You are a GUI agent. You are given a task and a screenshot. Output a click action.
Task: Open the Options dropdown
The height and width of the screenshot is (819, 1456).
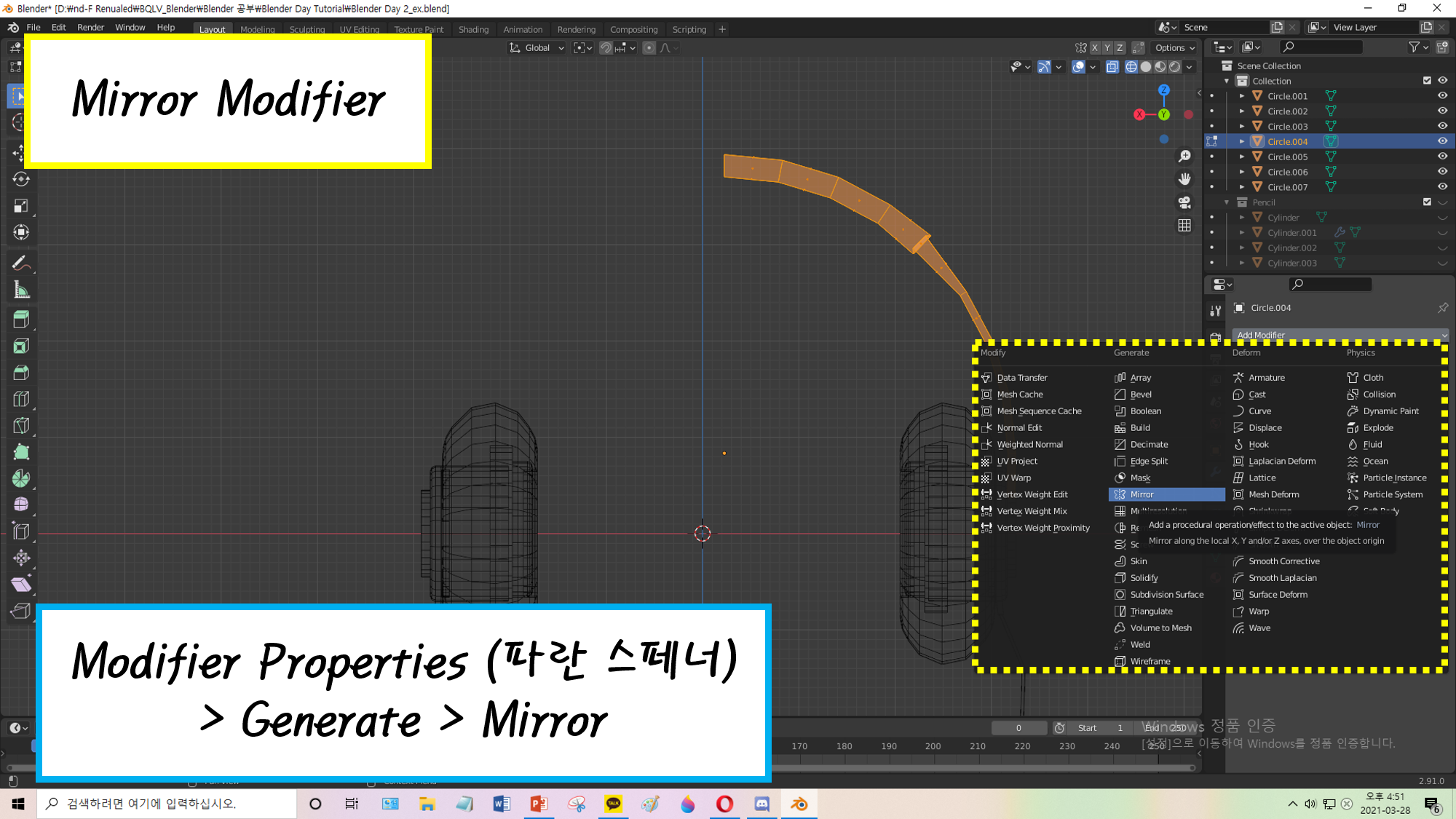click(1175, 48)
